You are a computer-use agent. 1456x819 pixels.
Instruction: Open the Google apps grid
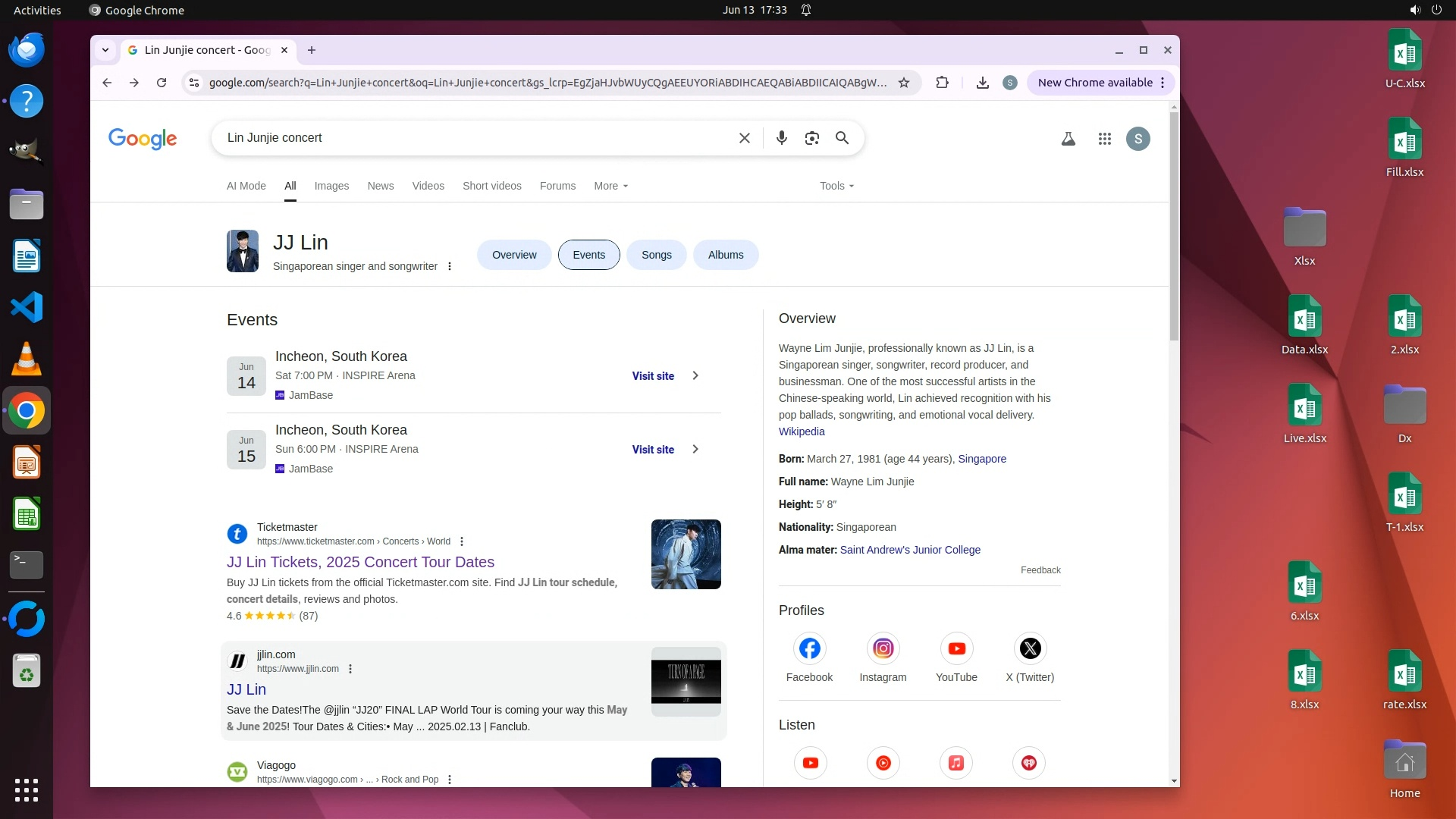click(1104, 139)
